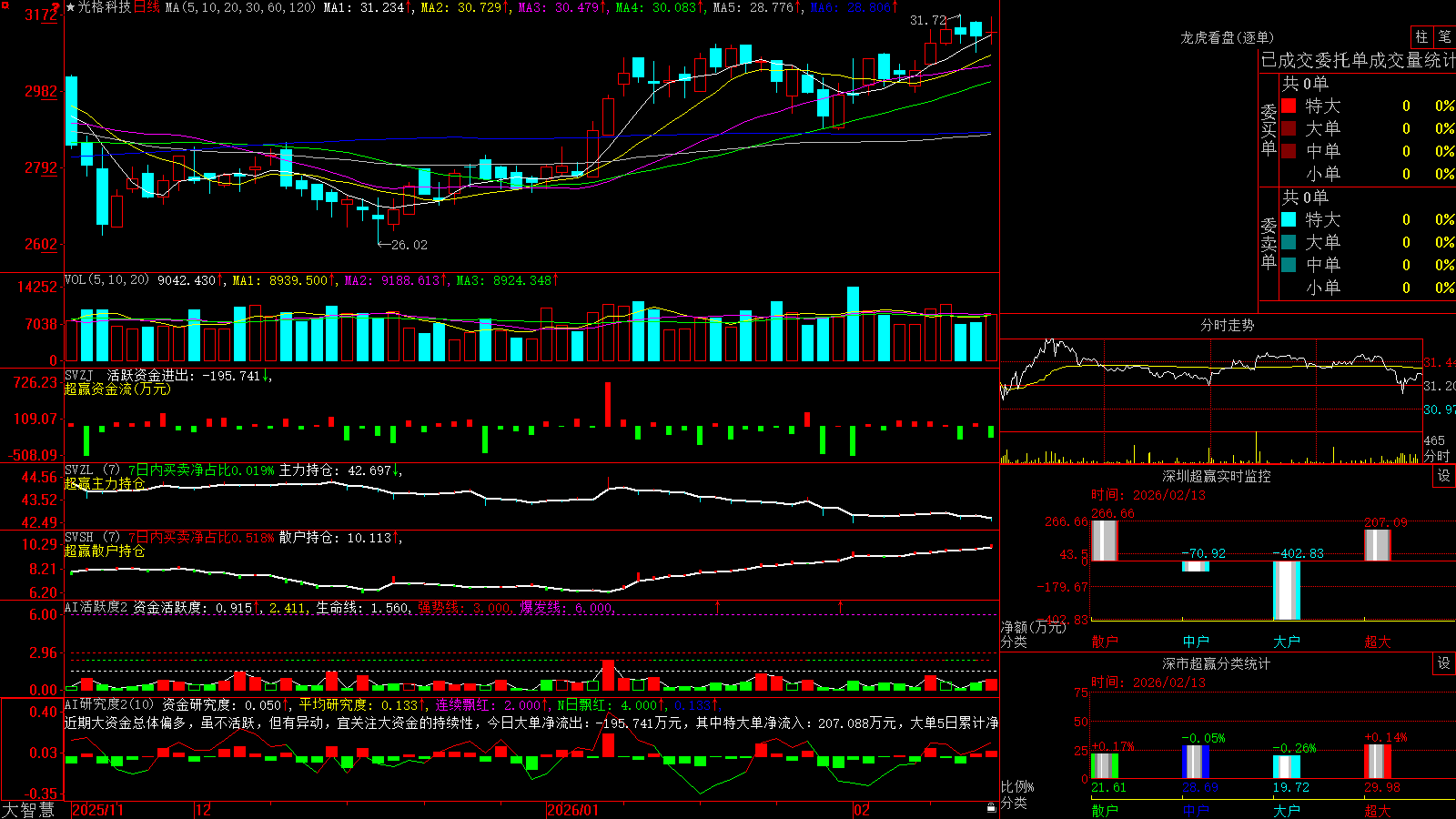Click the 超大 207.09 bar in real-time monitor
This screenshot has width=1456, height=819.
[1377, 545]
